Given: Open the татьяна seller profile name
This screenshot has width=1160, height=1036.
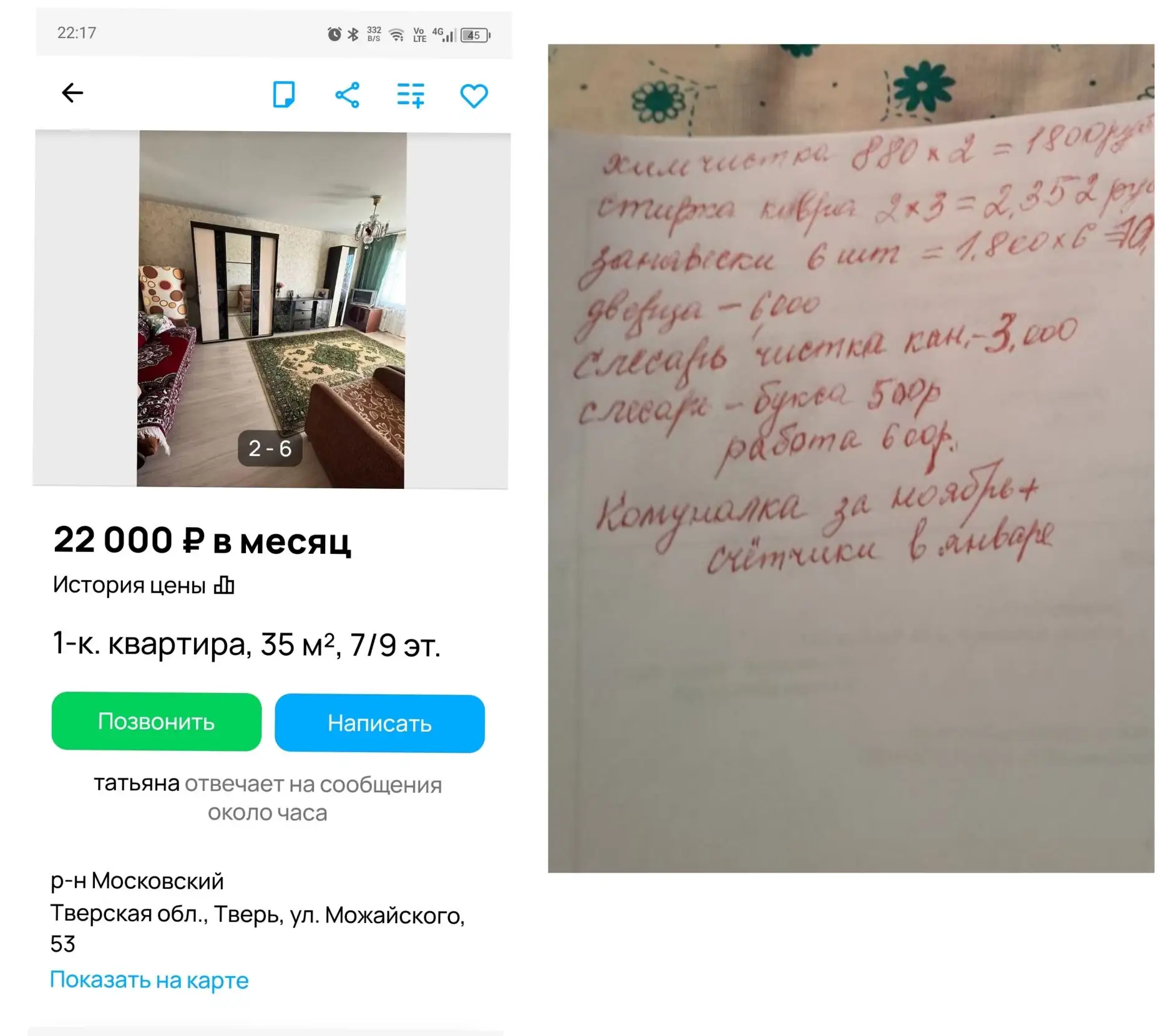Looking at the screenshot, I should [x=137, y=783].
